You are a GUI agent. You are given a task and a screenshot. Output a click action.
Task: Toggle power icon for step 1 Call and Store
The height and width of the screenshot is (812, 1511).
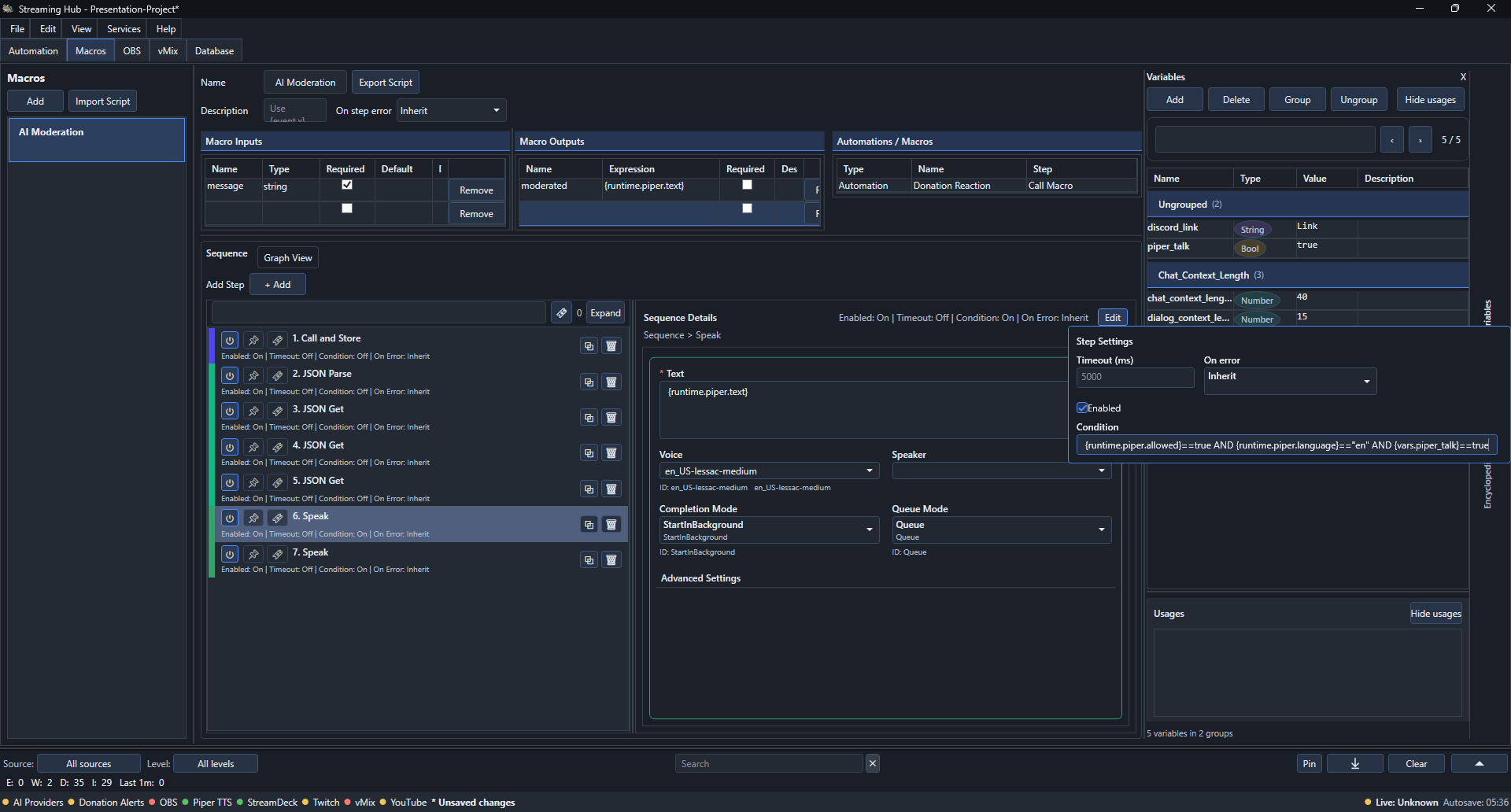230,340
